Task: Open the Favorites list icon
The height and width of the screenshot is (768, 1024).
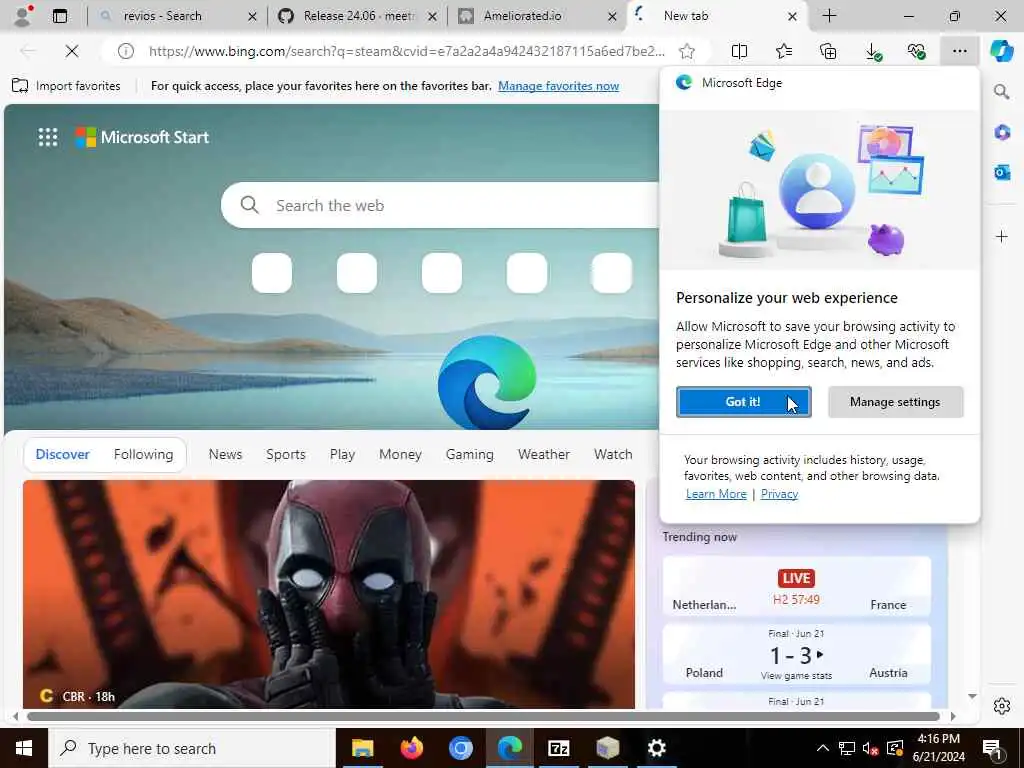Action: 784,51
